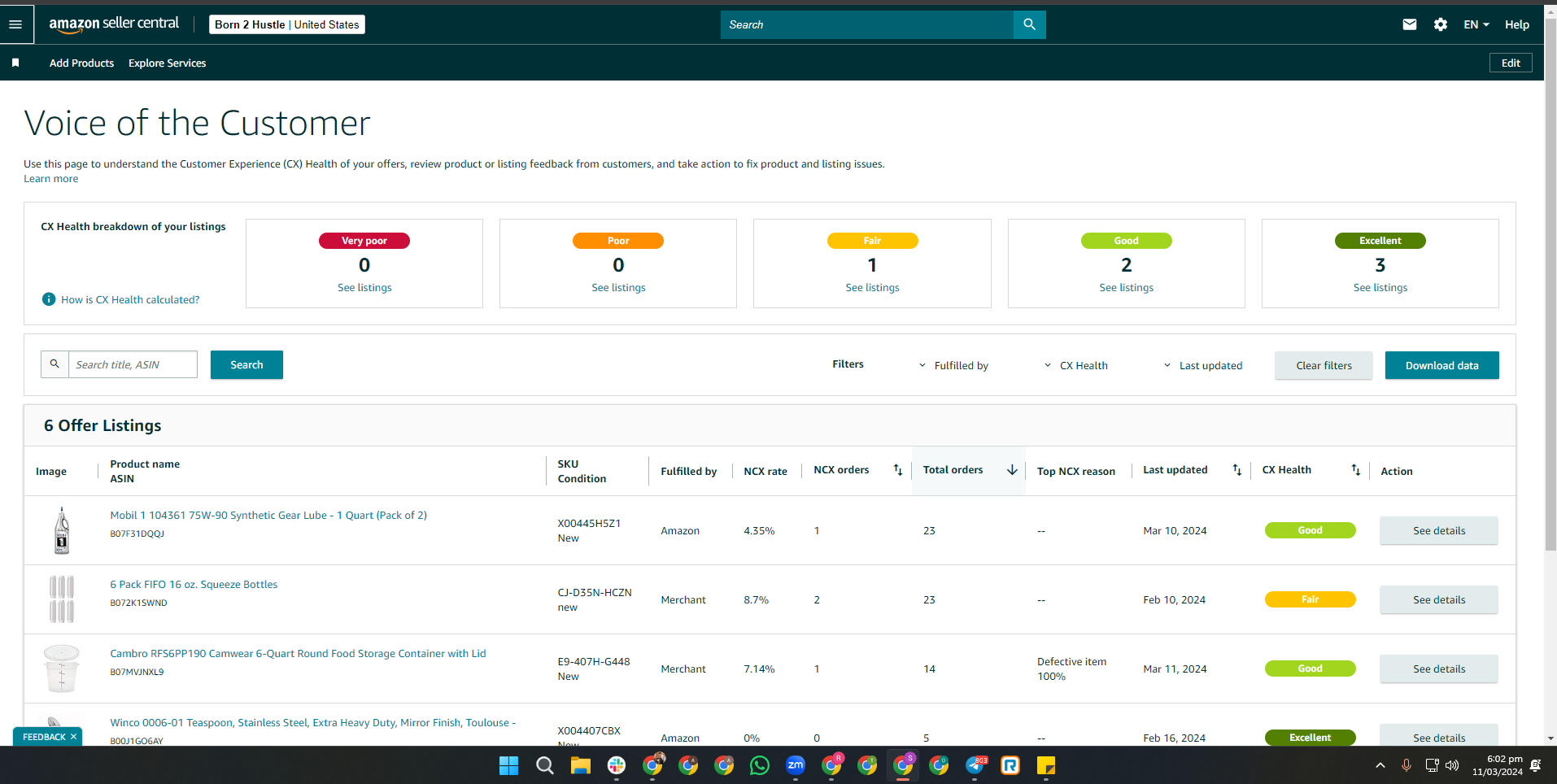Screen dimensions: 1557x784
Task: Click Download data button
Action: pos(1441,365)
